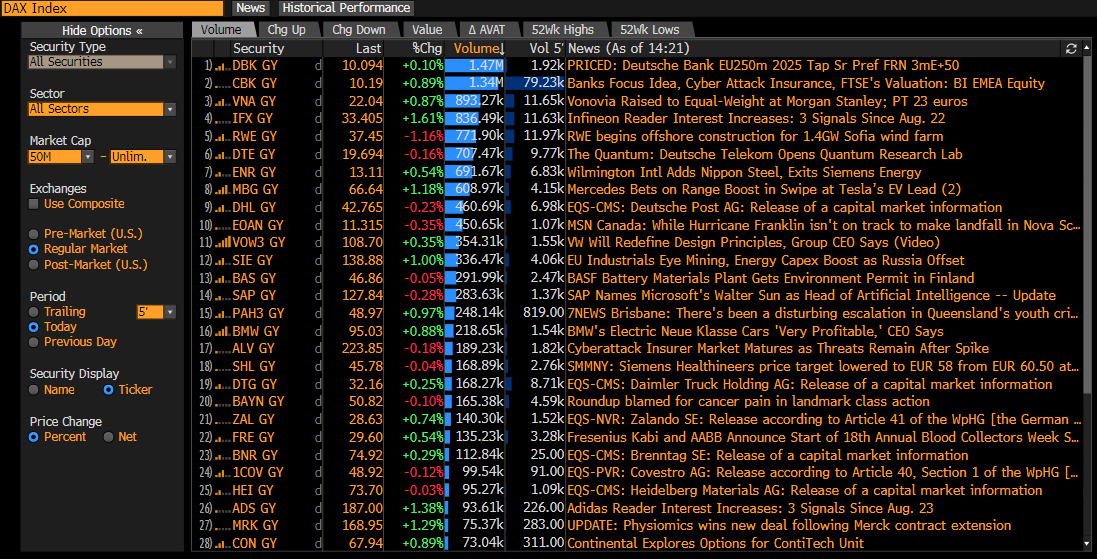Click the bar chart icon beside ADS GY
Viewport: 1097px width, 559px height.
coord(222,508)
